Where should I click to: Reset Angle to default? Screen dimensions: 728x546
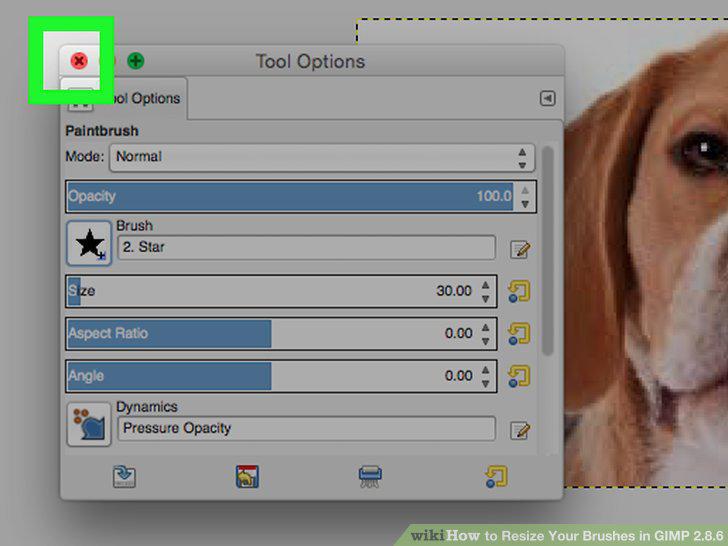pyautogui.click(x=519, y=376)
